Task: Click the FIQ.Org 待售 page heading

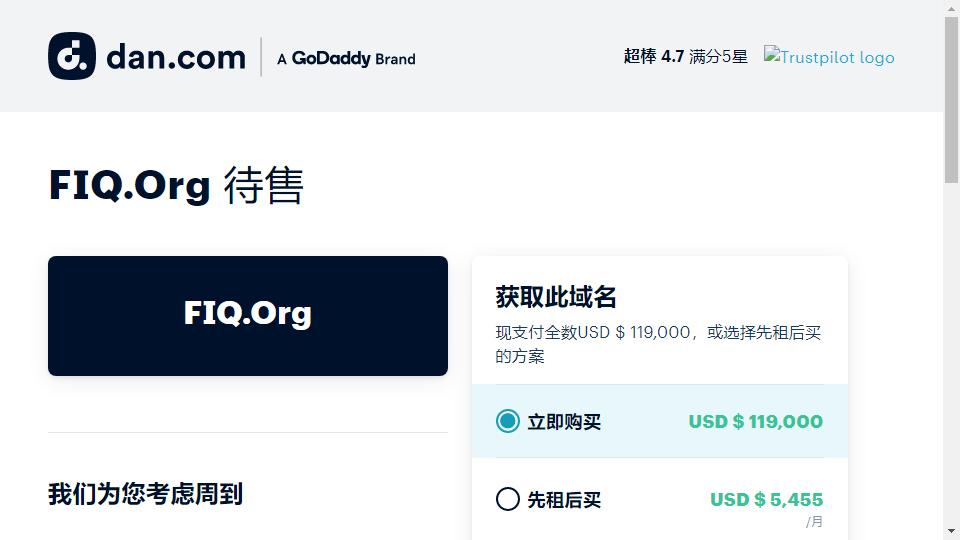Action: point(176,185)
